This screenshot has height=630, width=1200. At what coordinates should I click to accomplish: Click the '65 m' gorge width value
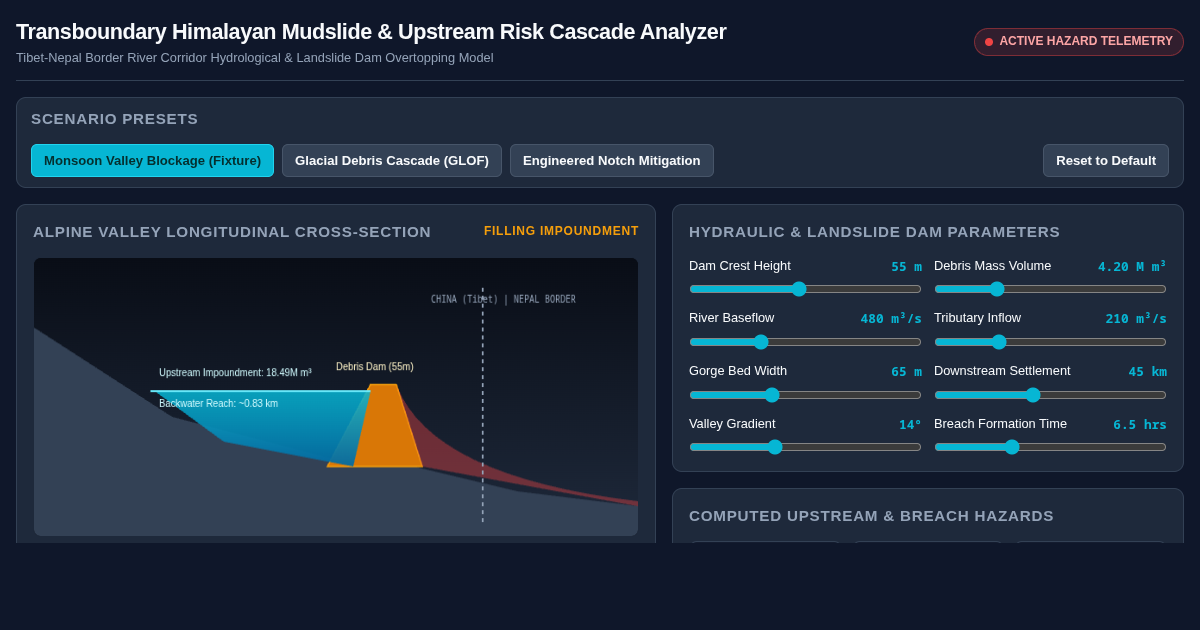point(906,371)
